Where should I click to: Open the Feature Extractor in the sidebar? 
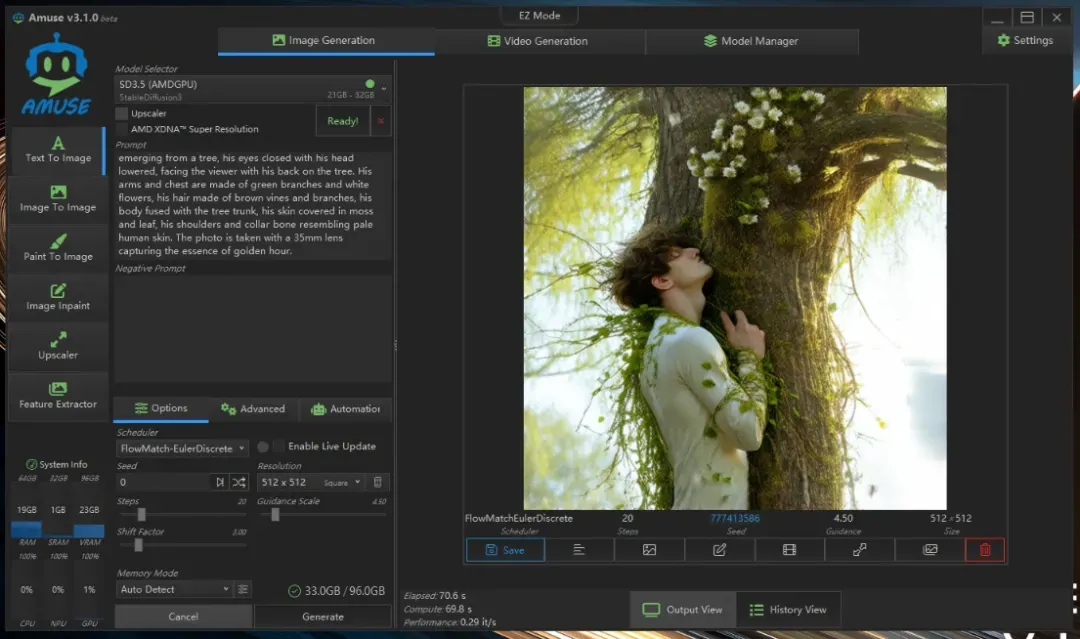pos(58,396)
